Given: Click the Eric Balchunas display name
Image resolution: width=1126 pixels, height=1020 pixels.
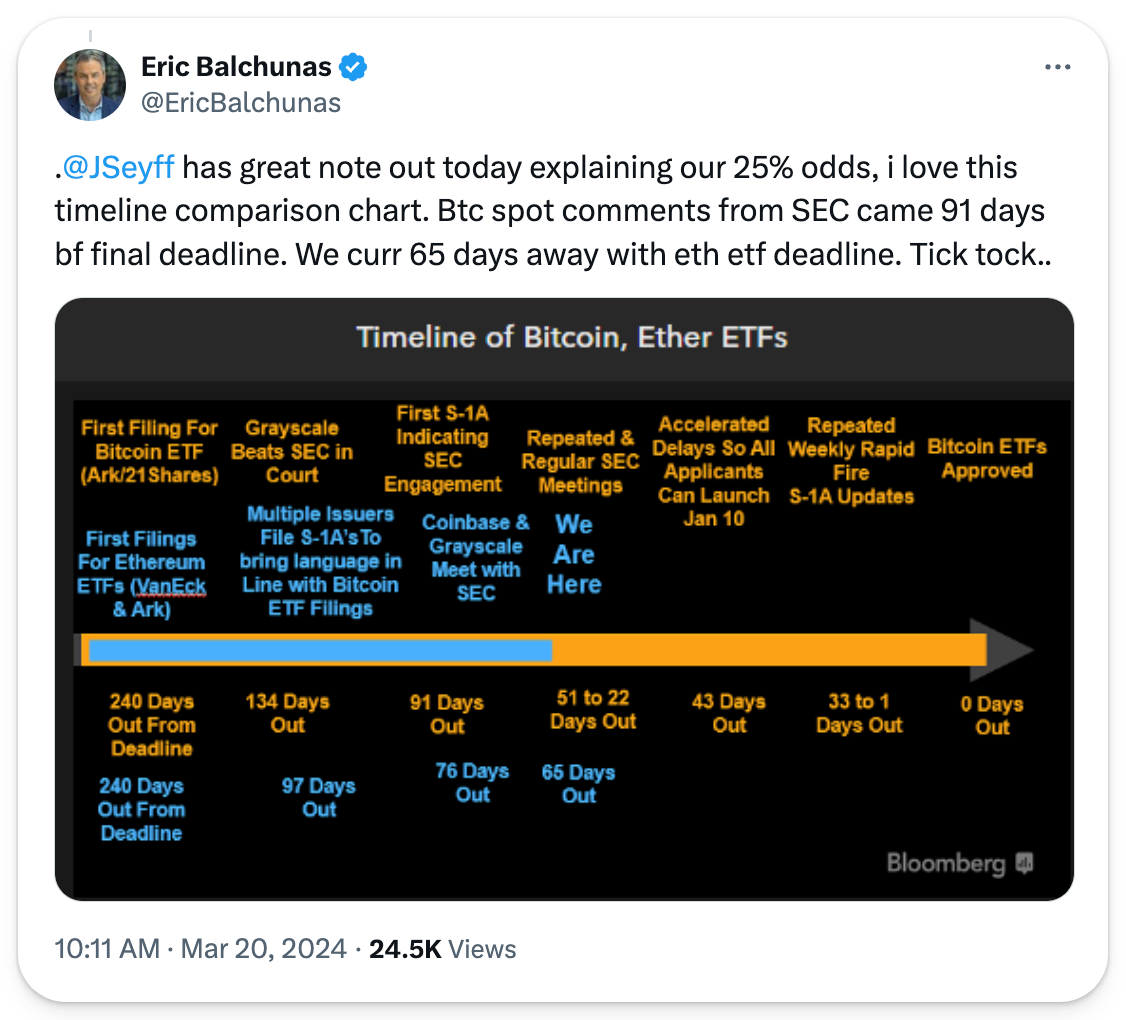Looking at the screenshot, I should click(x=236, y=68).
